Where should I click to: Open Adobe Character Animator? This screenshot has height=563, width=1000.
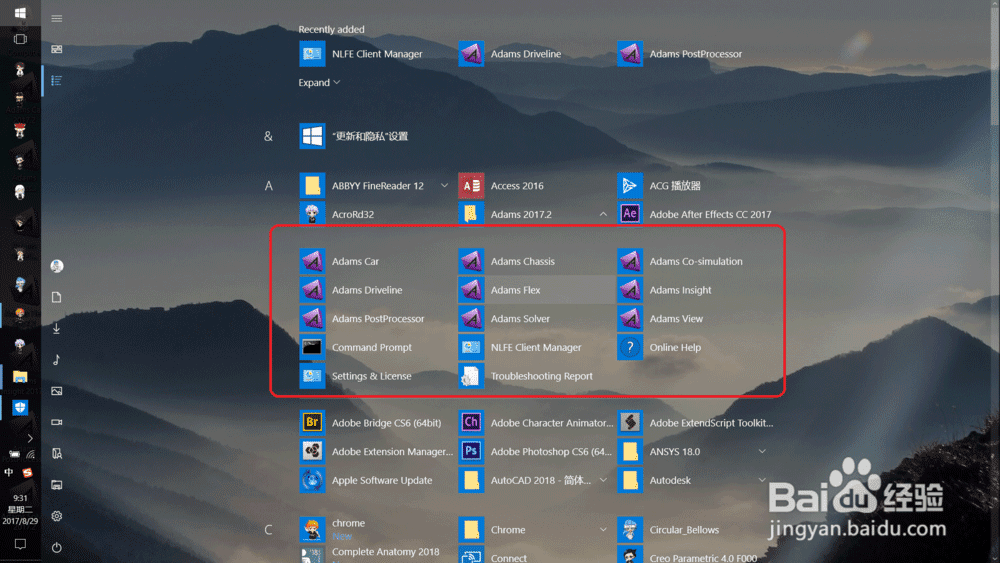(536, 422)
